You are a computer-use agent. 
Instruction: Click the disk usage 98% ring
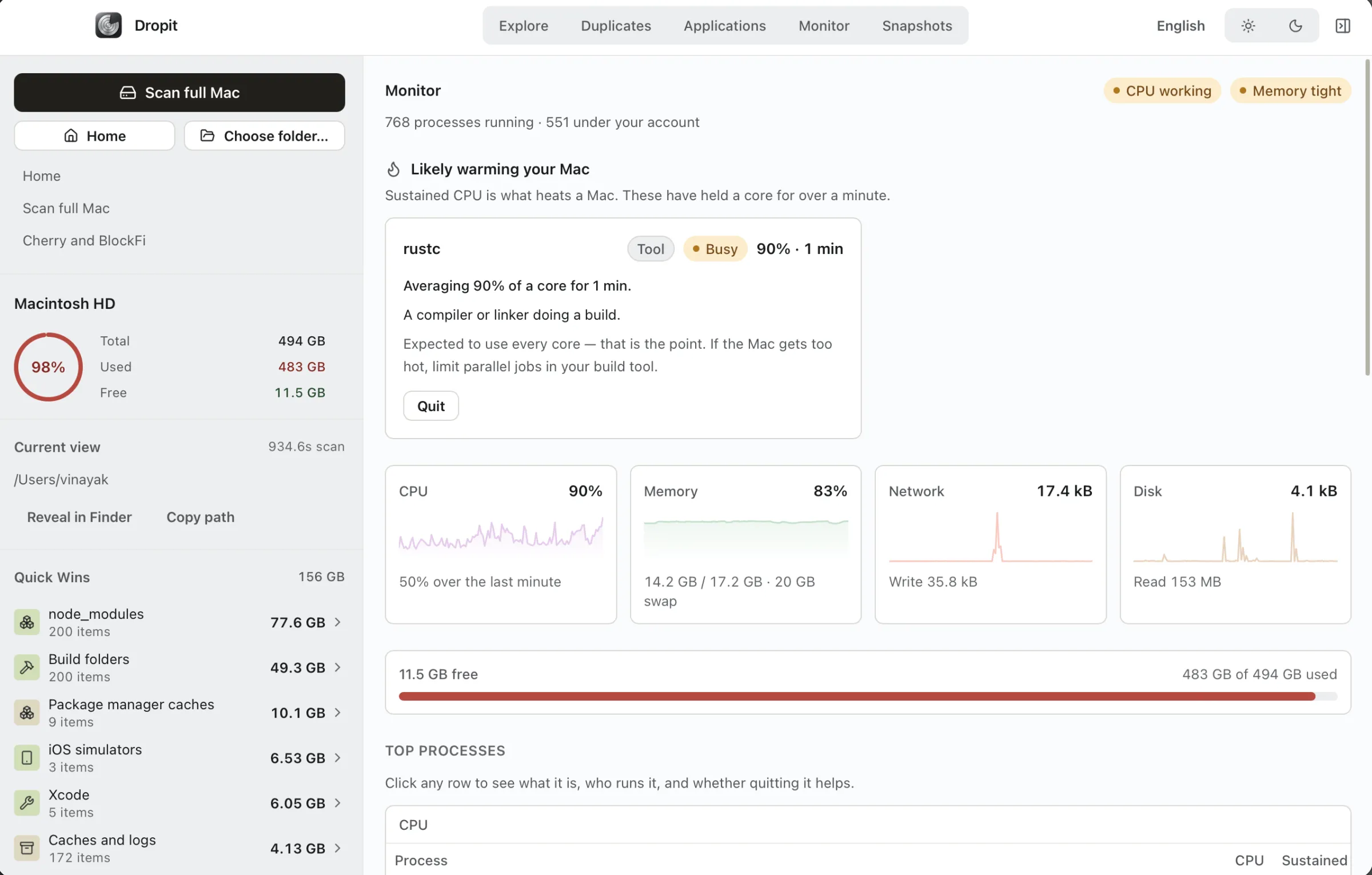point(49,367)
